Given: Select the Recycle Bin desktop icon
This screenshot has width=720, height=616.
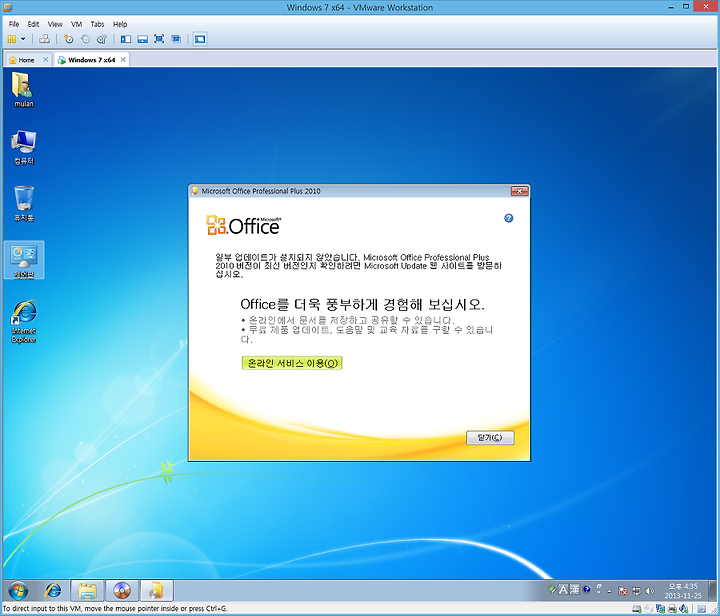Looking at the screenshot, I should 23,204.
